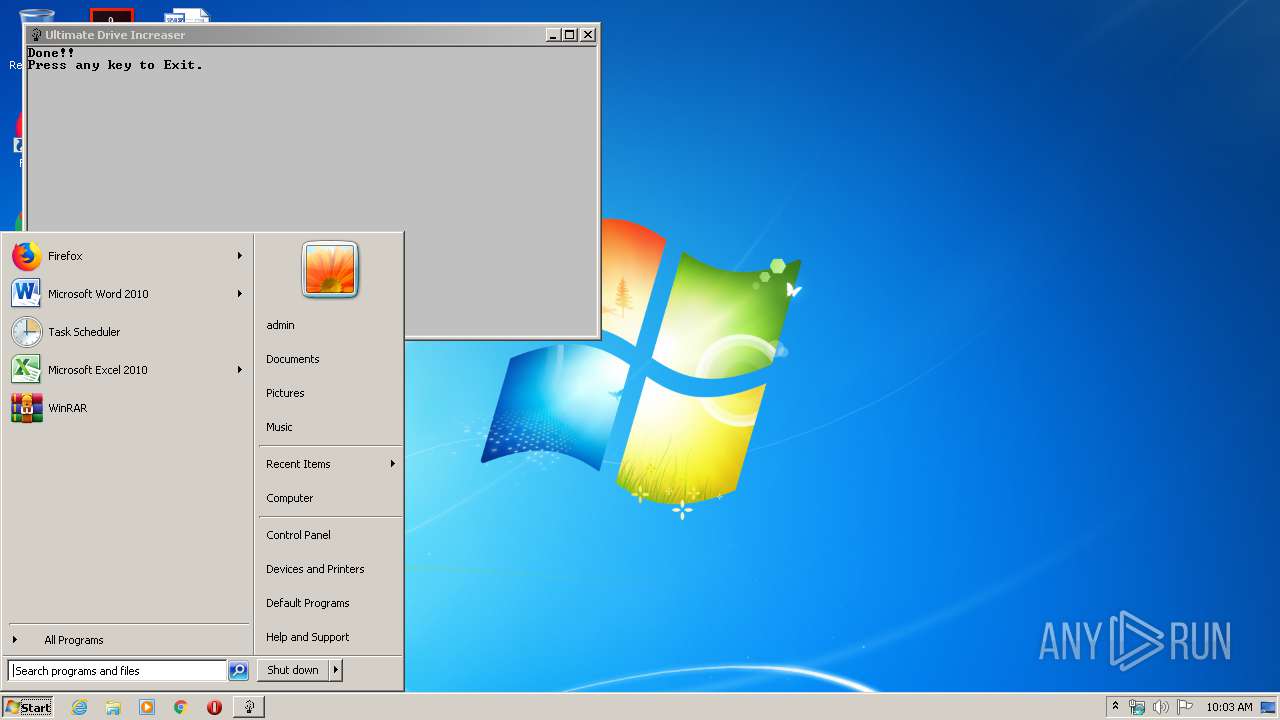Viewport: 1280px width, 720px height.
Task: Open Windows Explorer folder taskbar icon
Action: pyautogui.click(x=113, y=707)
